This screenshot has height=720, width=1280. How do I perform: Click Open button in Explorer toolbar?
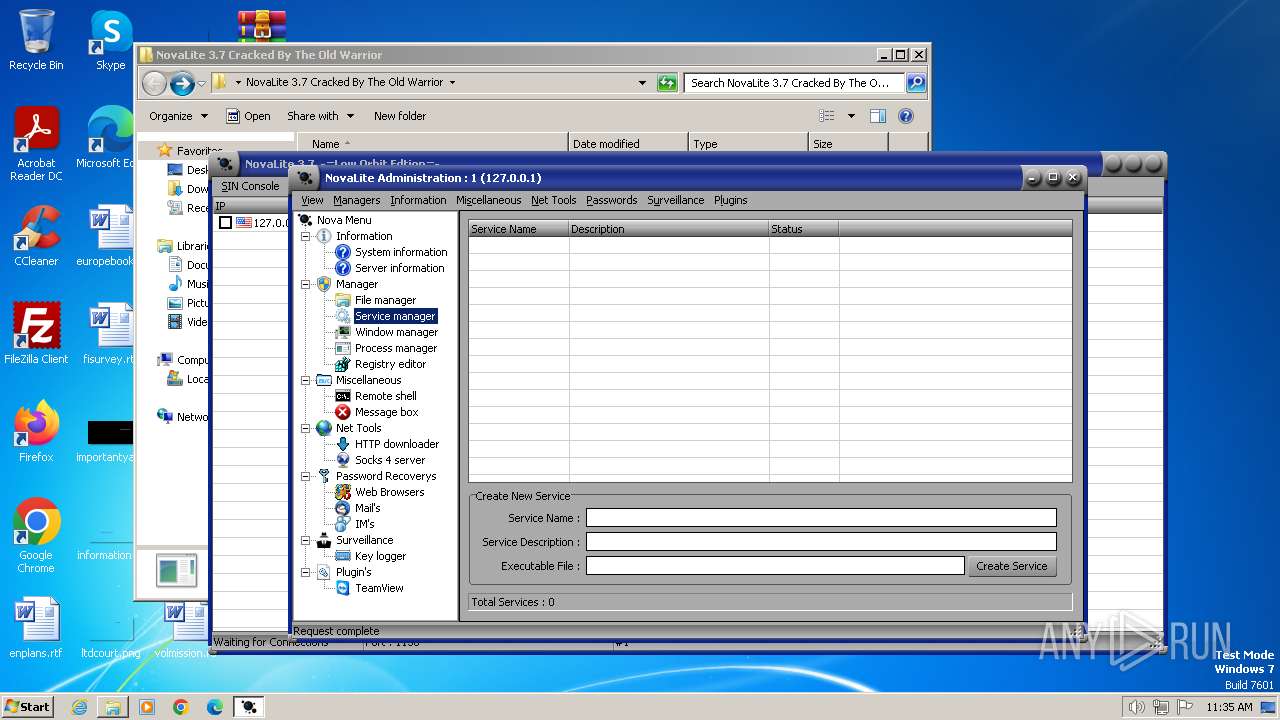click(x=248, y=116)
